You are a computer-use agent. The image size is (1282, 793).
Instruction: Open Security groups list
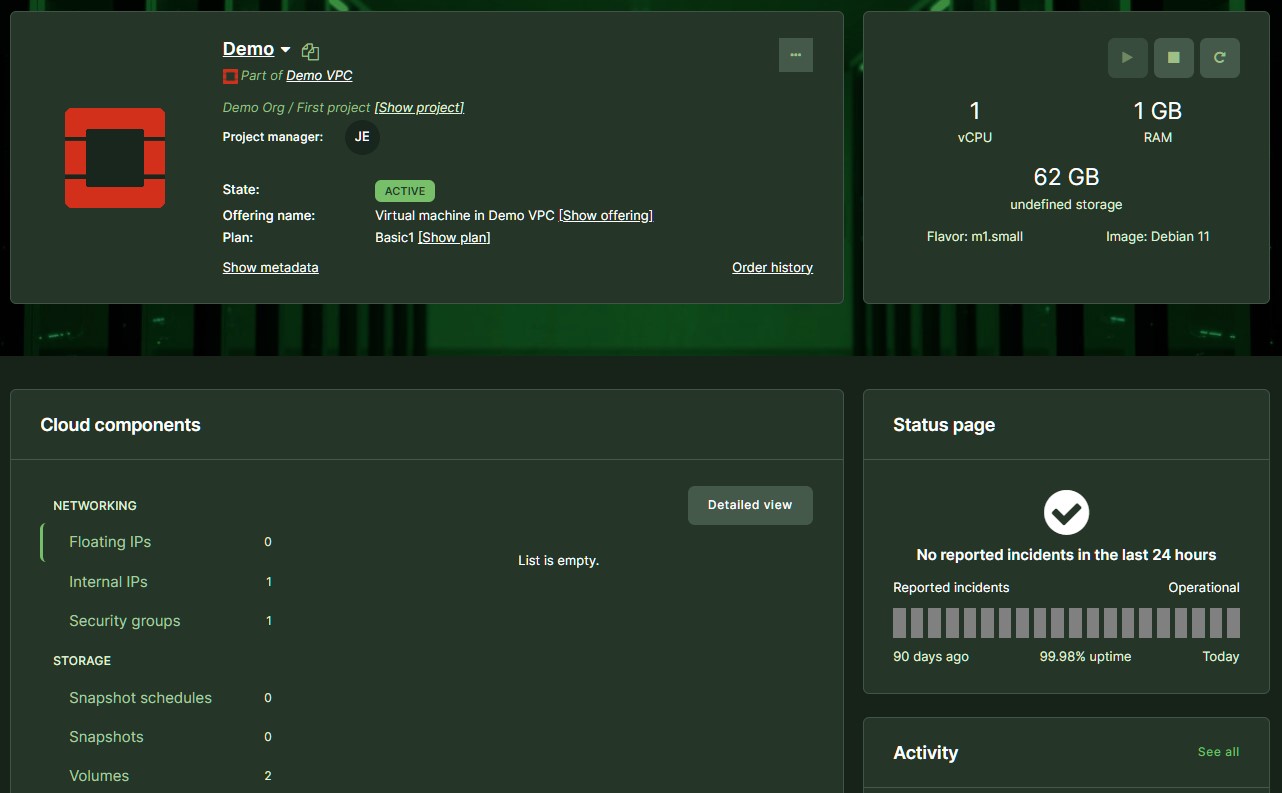125,621
